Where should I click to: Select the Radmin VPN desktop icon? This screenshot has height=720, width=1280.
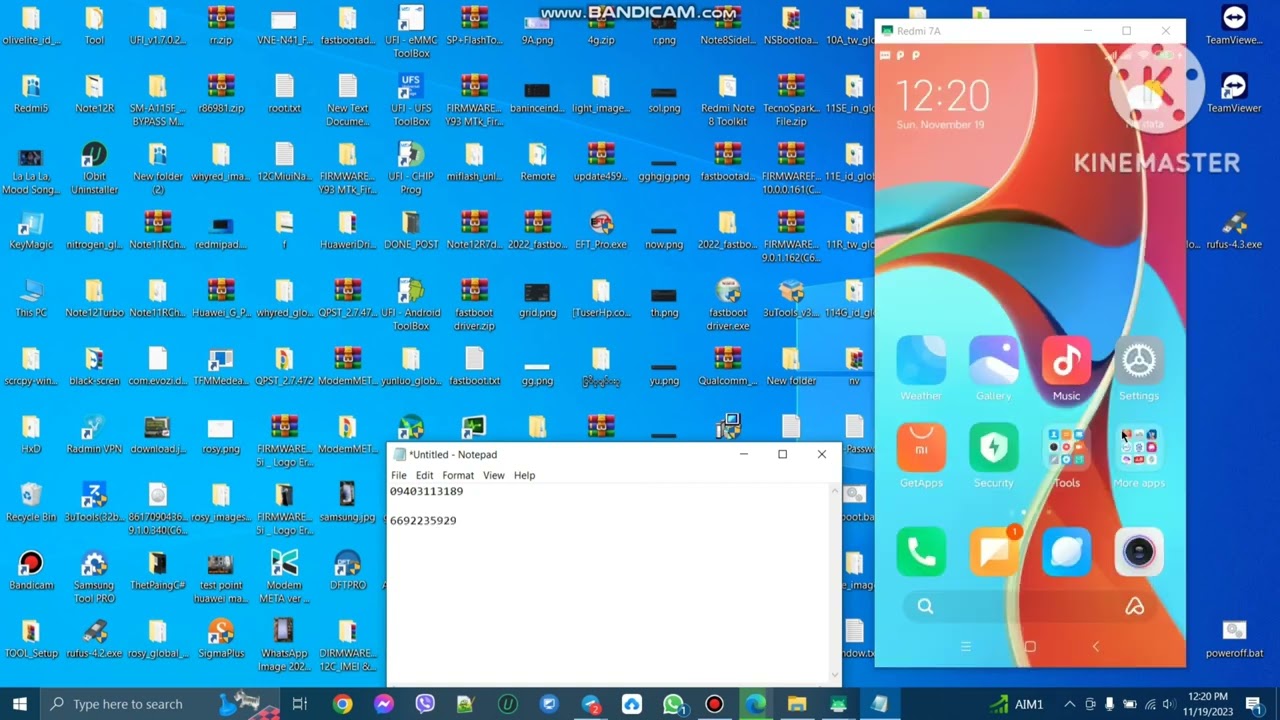coord(94,435)
